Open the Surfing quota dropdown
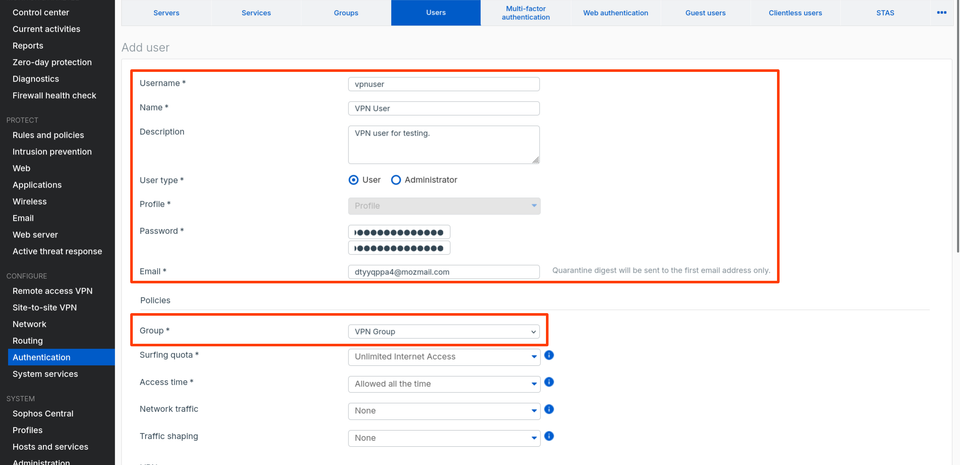 (x=444, y=357)
